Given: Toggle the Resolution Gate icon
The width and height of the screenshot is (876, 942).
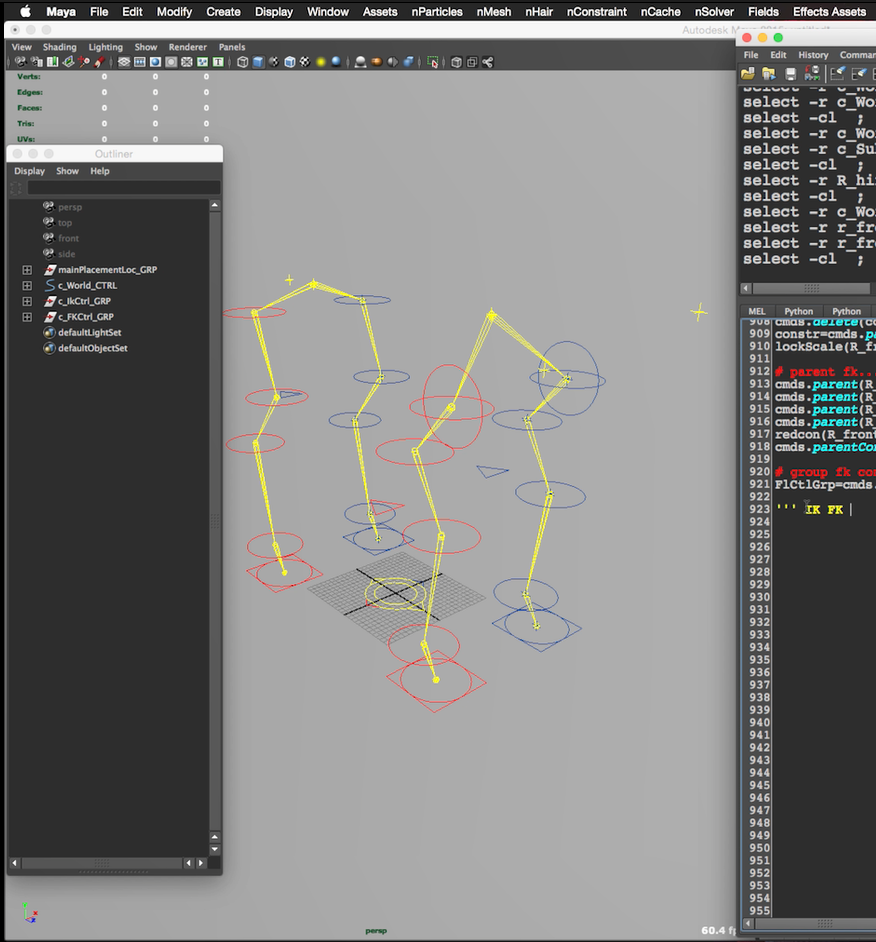Looking at the screenshot, I should pos(155,62).
